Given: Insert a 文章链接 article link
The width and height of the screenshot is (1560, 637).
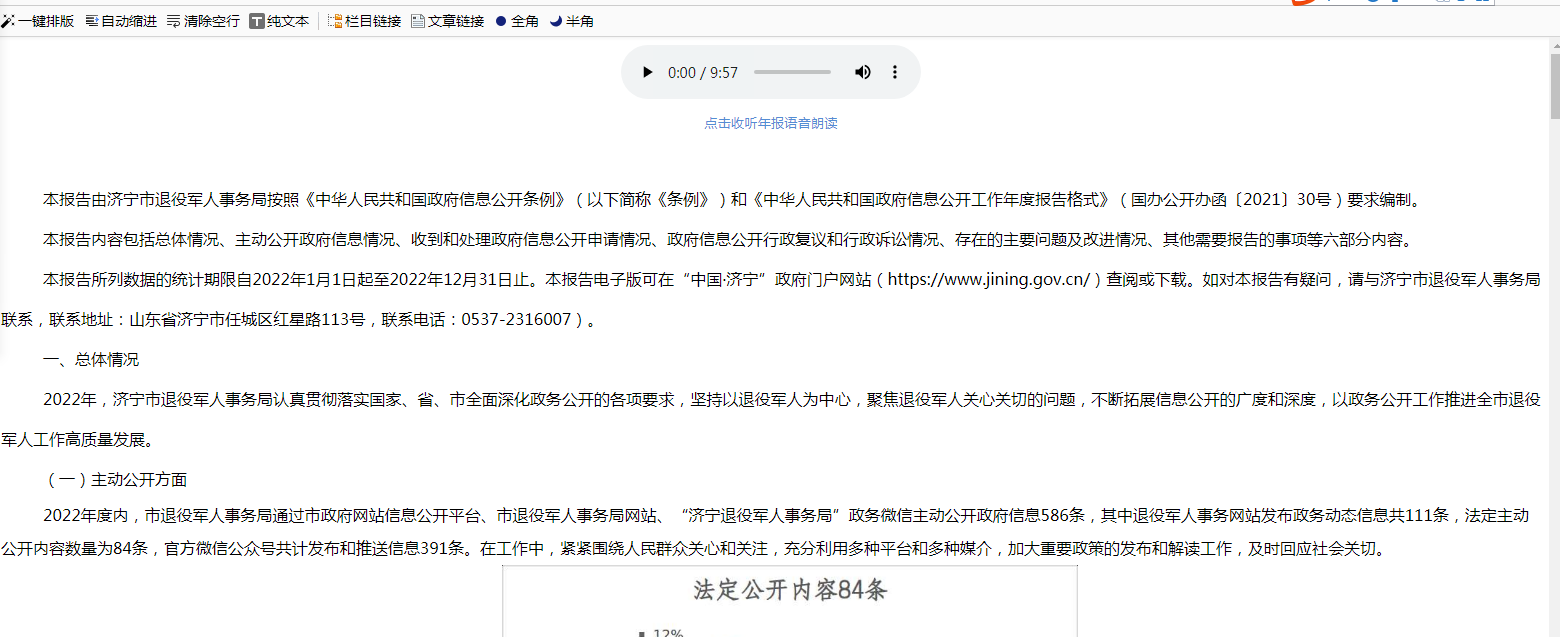Looking at the screenshot, I should point(447,21).
